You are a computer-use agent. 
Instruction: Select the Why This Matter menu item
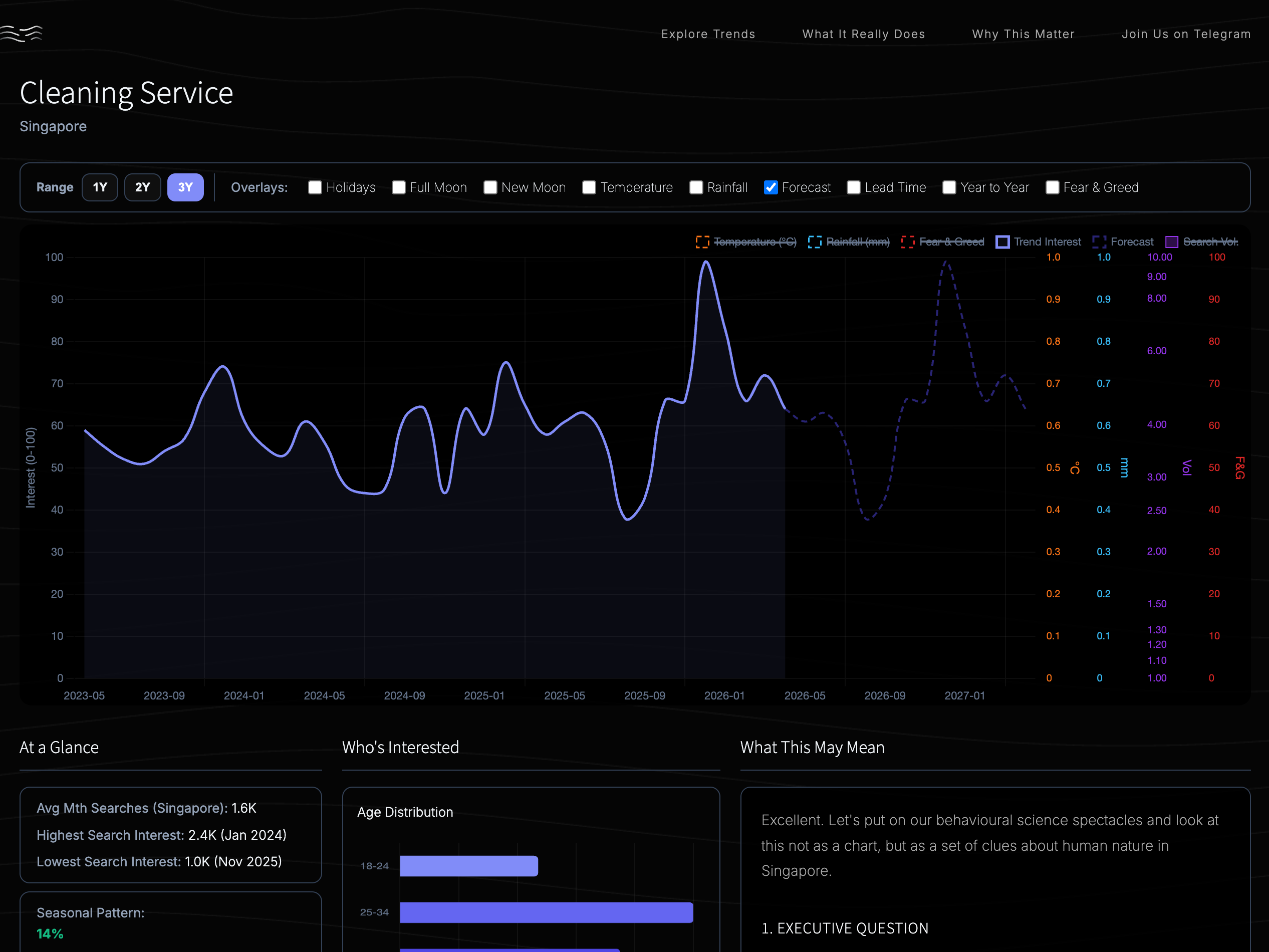point(1023,34)
